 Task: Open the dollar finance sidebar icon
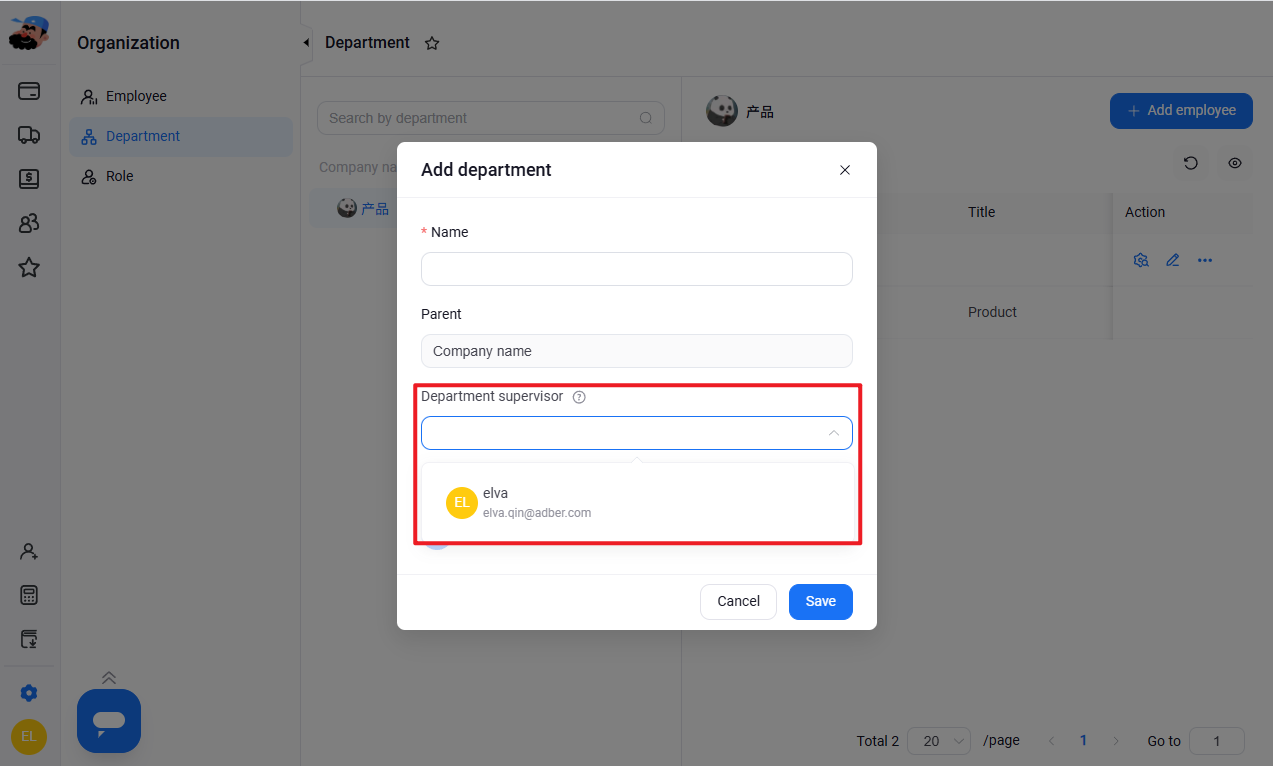pos(29,179)
